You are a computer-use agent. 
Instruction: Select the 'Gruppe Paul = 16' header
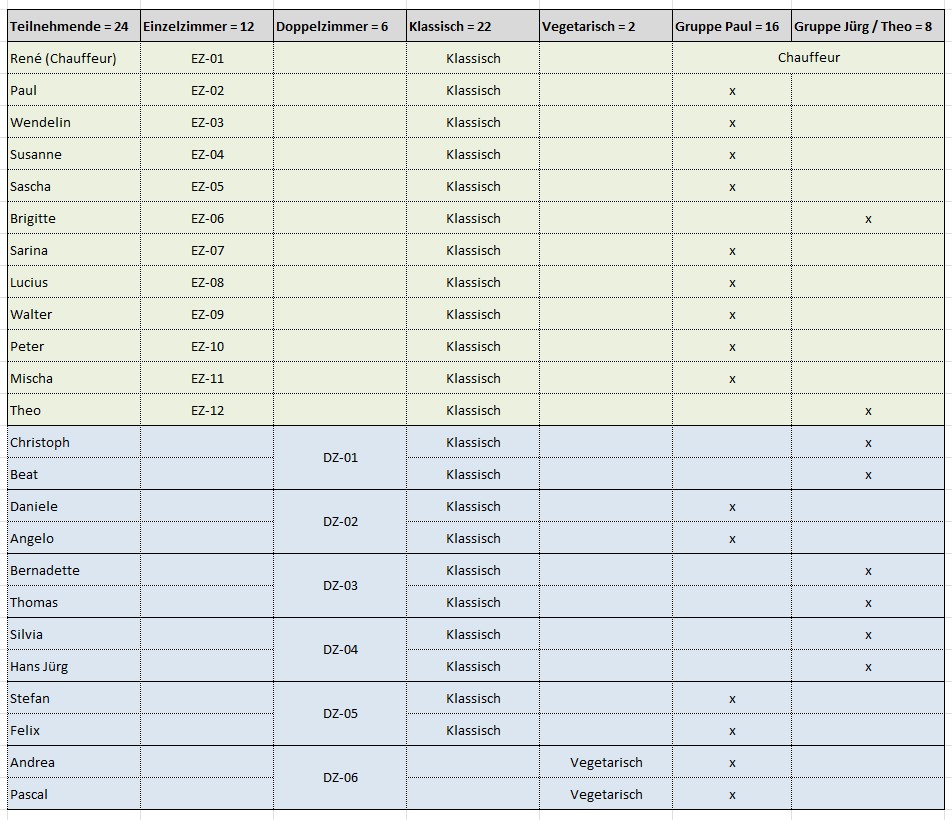click(731, 27)
